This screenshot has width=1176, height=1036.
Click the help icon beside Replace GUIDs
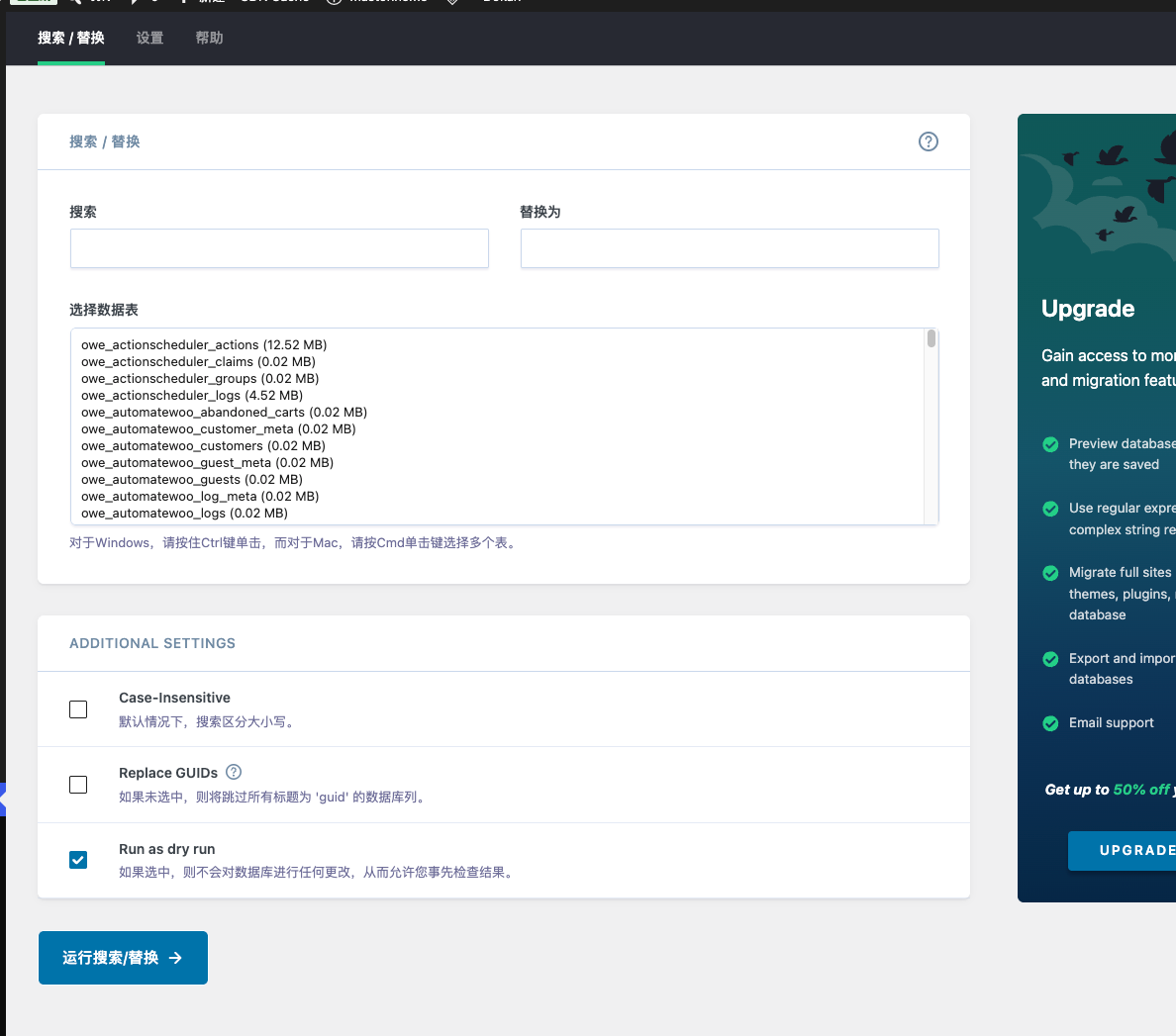click(x=234, y=772)
